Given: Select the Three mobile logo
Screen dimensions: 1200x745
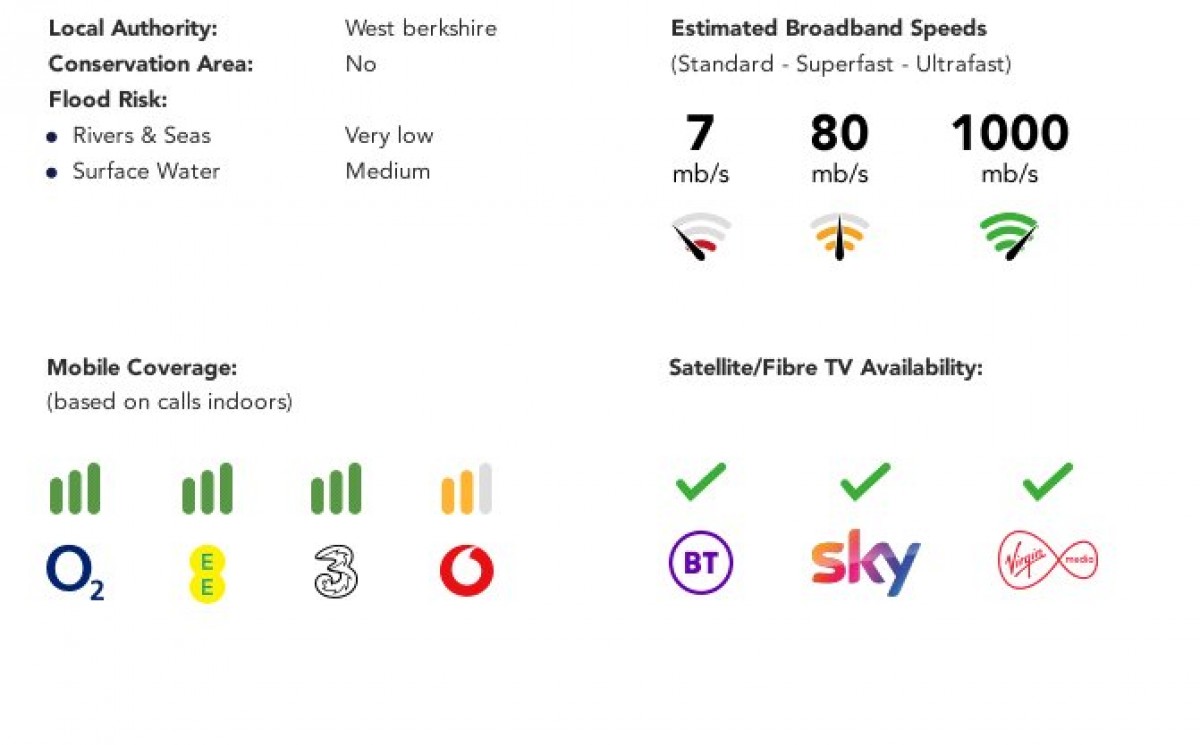Looking at the screenshot, I should tap(336, 572).
